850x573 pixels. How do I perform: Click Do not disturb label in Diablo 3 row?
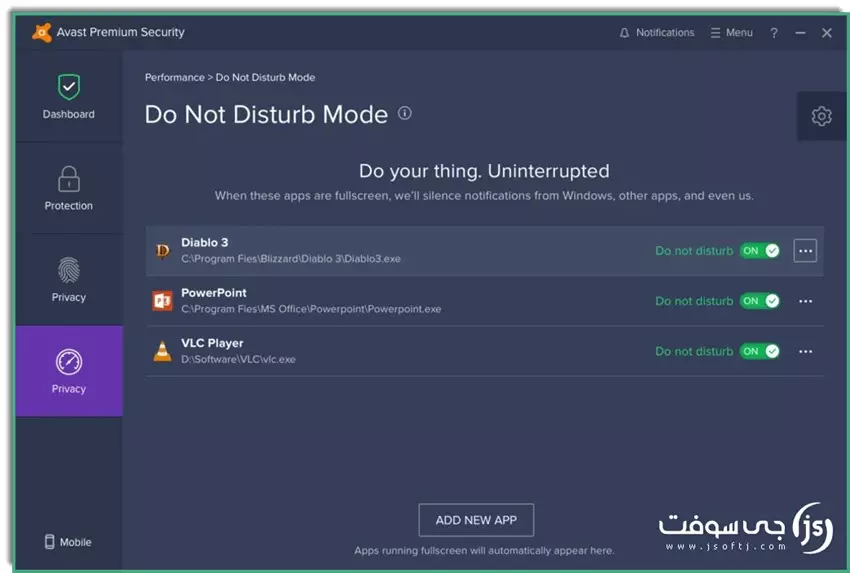tap(694, 250)
